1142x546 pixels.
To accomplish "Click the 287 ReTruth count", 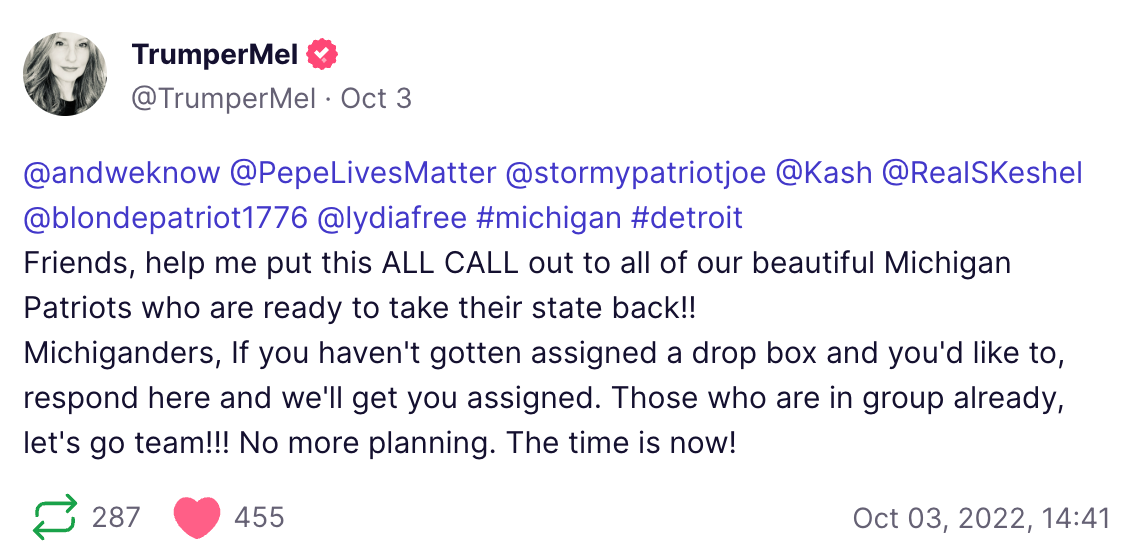I will tap(116, 518).
